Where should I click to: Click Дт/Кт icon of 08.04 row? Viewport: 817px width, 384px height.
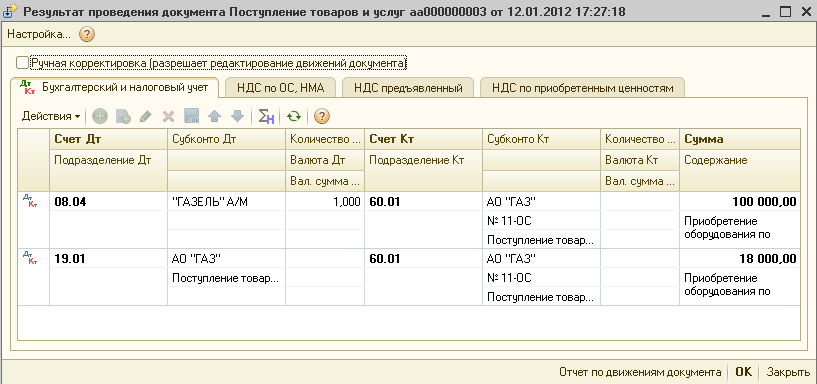[x=30, y=200]
